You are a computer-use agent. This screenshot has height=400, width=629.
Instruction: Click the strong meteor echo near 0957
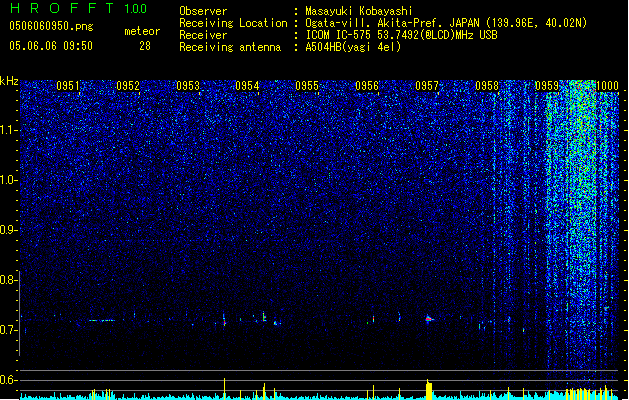pos(429,319)
